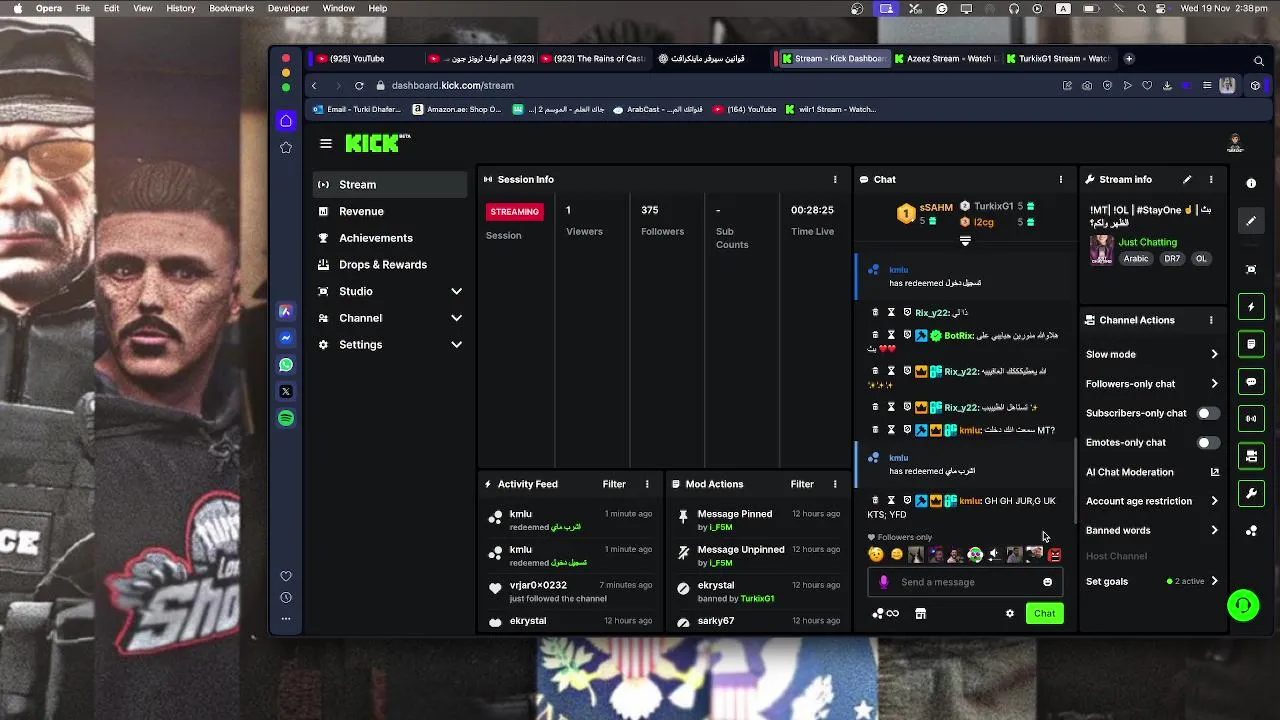Viewport: 1280px width, 720px height.
Task: Reload the page with refresh icon
Action: 359,85
